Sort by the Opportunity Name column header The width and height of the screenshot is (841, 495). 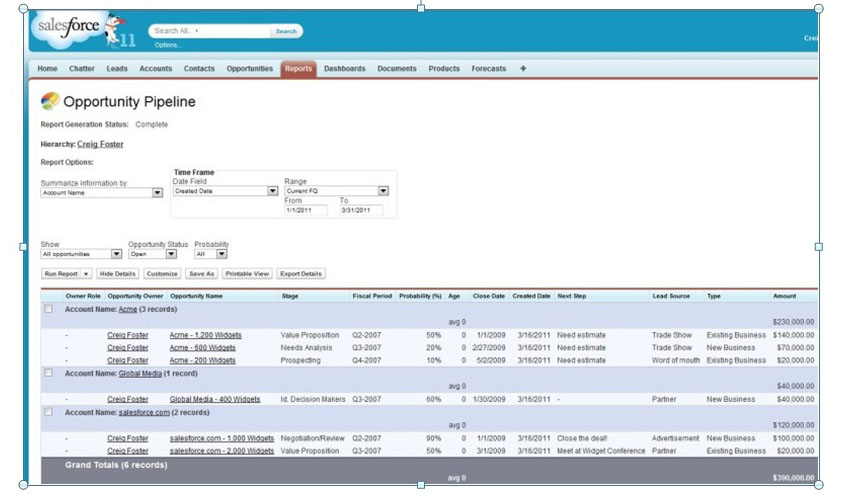(196, 296)
